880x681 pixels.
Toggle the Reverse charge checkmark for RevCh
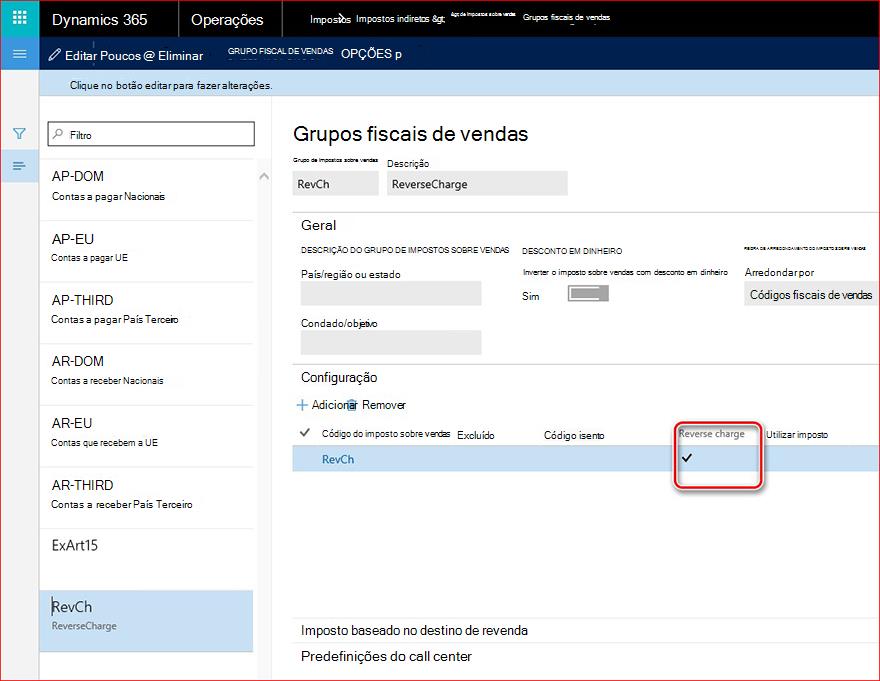pyautogui.click(x=687, y=458)
